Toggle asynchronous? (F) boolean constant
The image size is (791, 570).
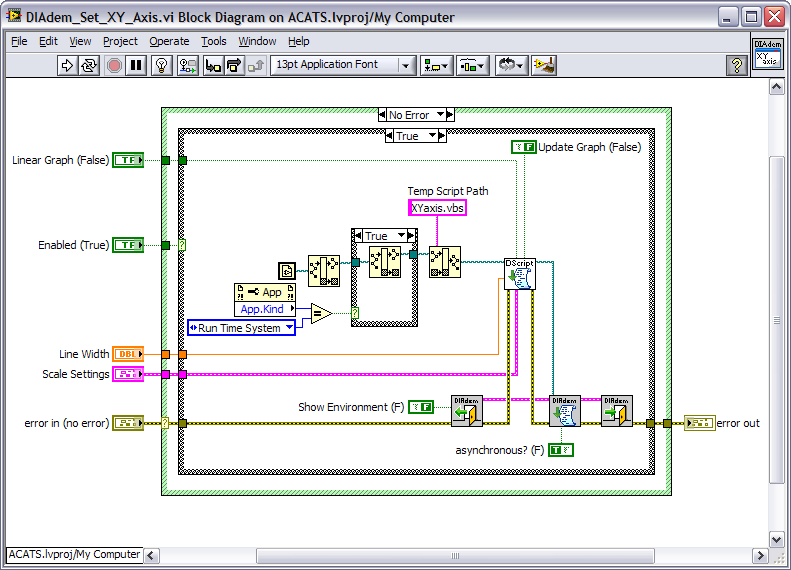click(561, 450)
